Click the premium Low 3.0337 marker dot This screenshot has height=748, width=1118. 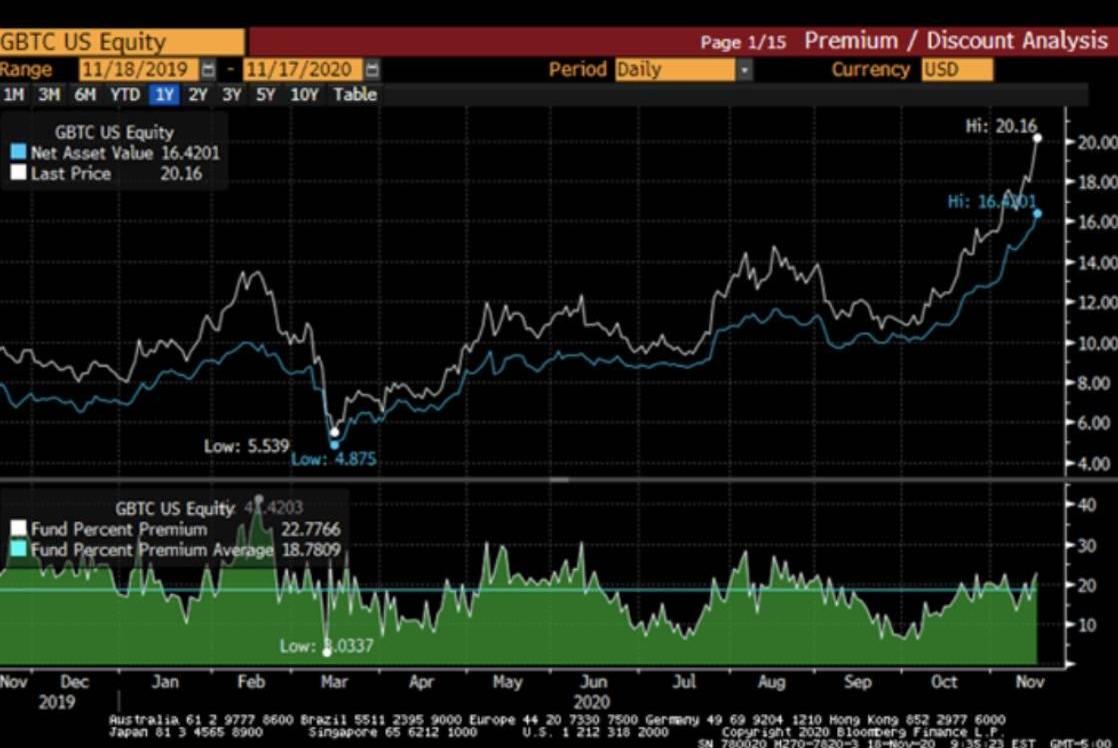tap(327, 651)
